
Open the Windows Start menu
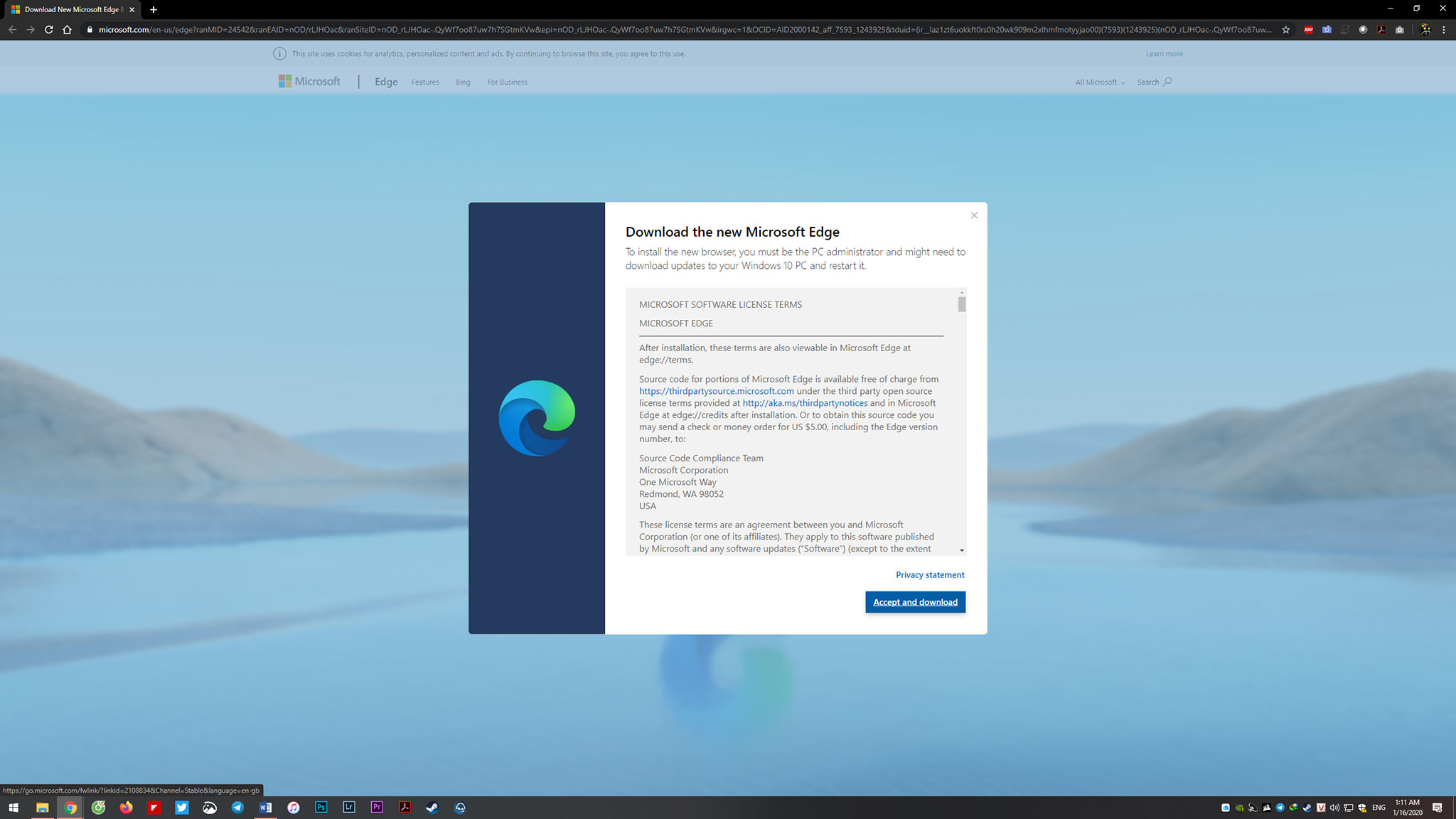[x=14, y=808]
